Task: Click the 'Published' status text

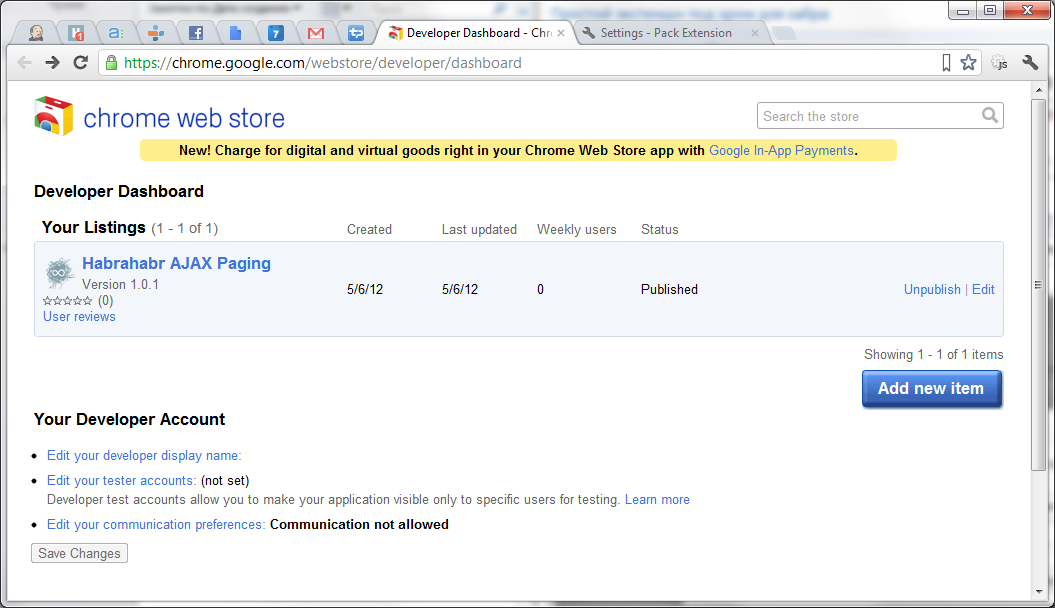Action: [669, 289]
